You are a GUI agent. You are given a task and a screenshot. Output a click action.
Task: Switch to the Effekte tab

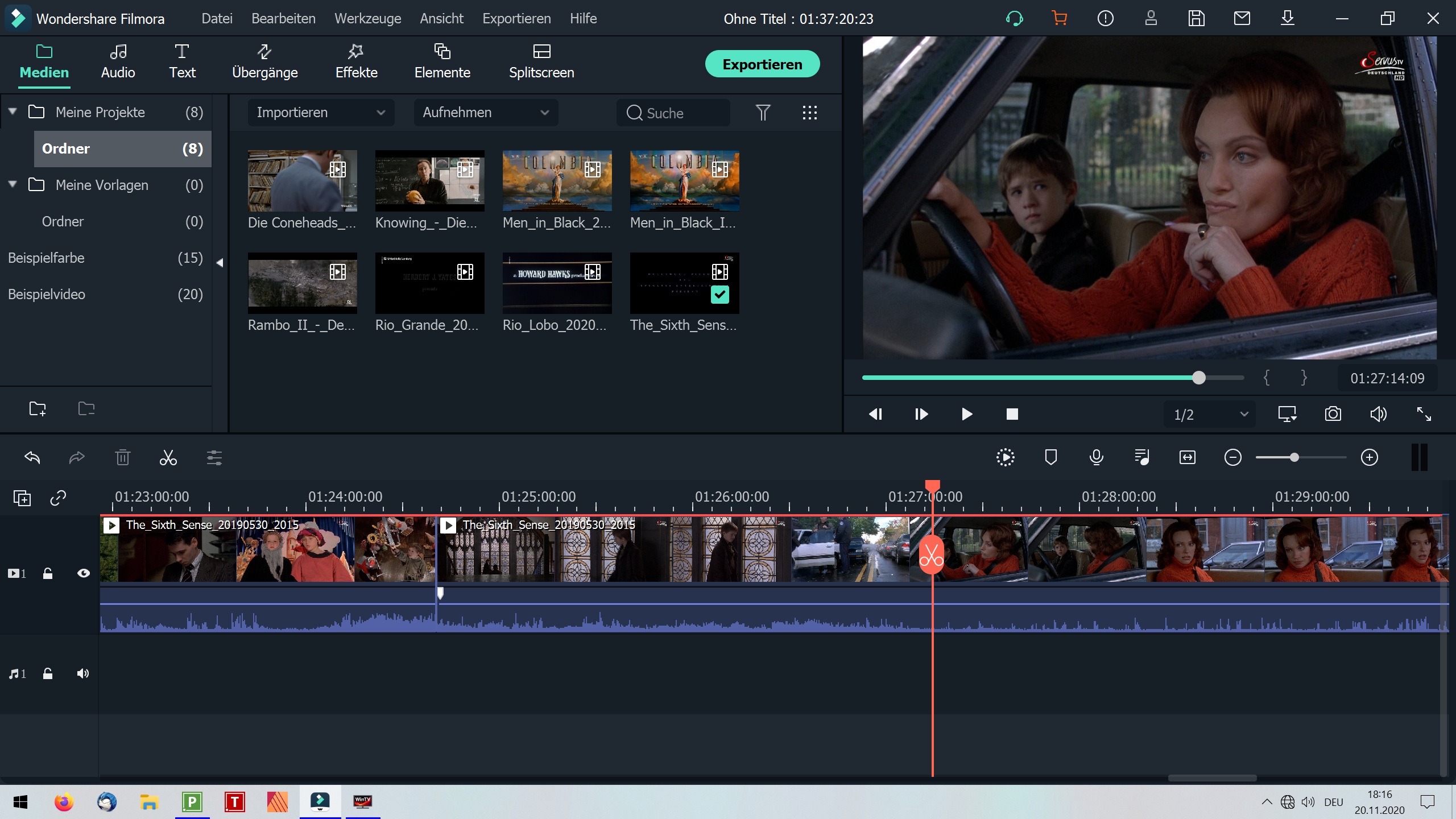(357, 61)
